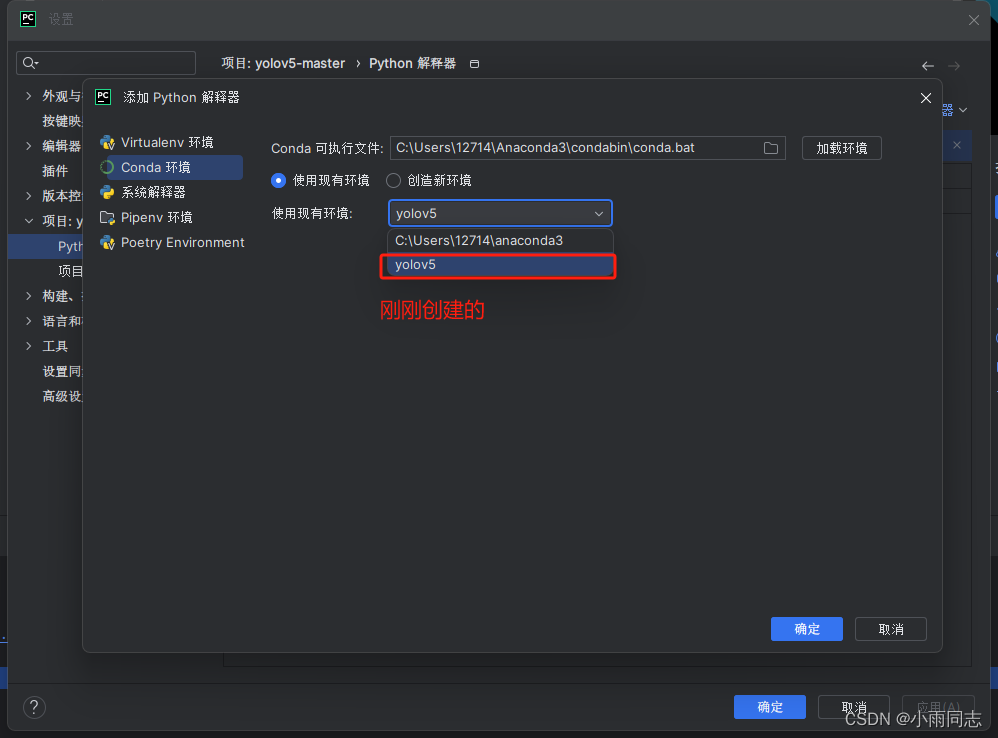Viewport: 998px width, 738px height.
Task: Collapse the 项目: y tree node
Action: [x=28, y=220]
